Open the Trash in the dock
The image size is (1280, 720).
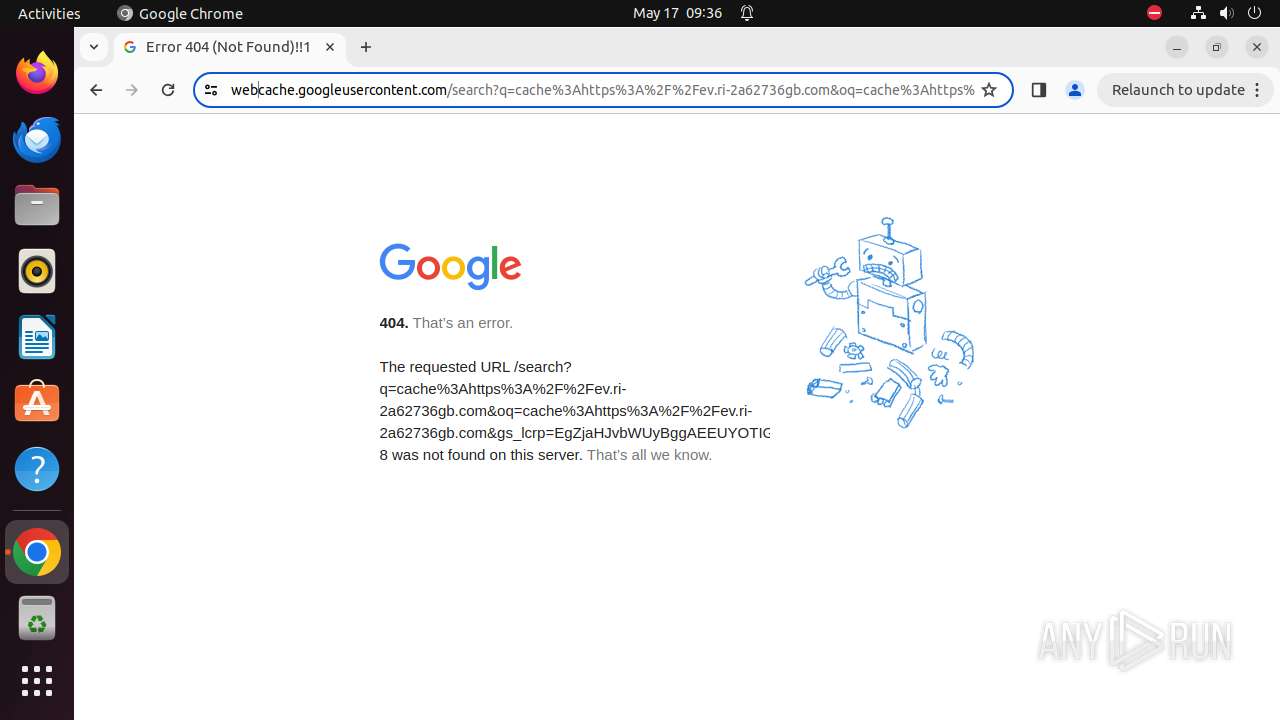coord(37,618)
